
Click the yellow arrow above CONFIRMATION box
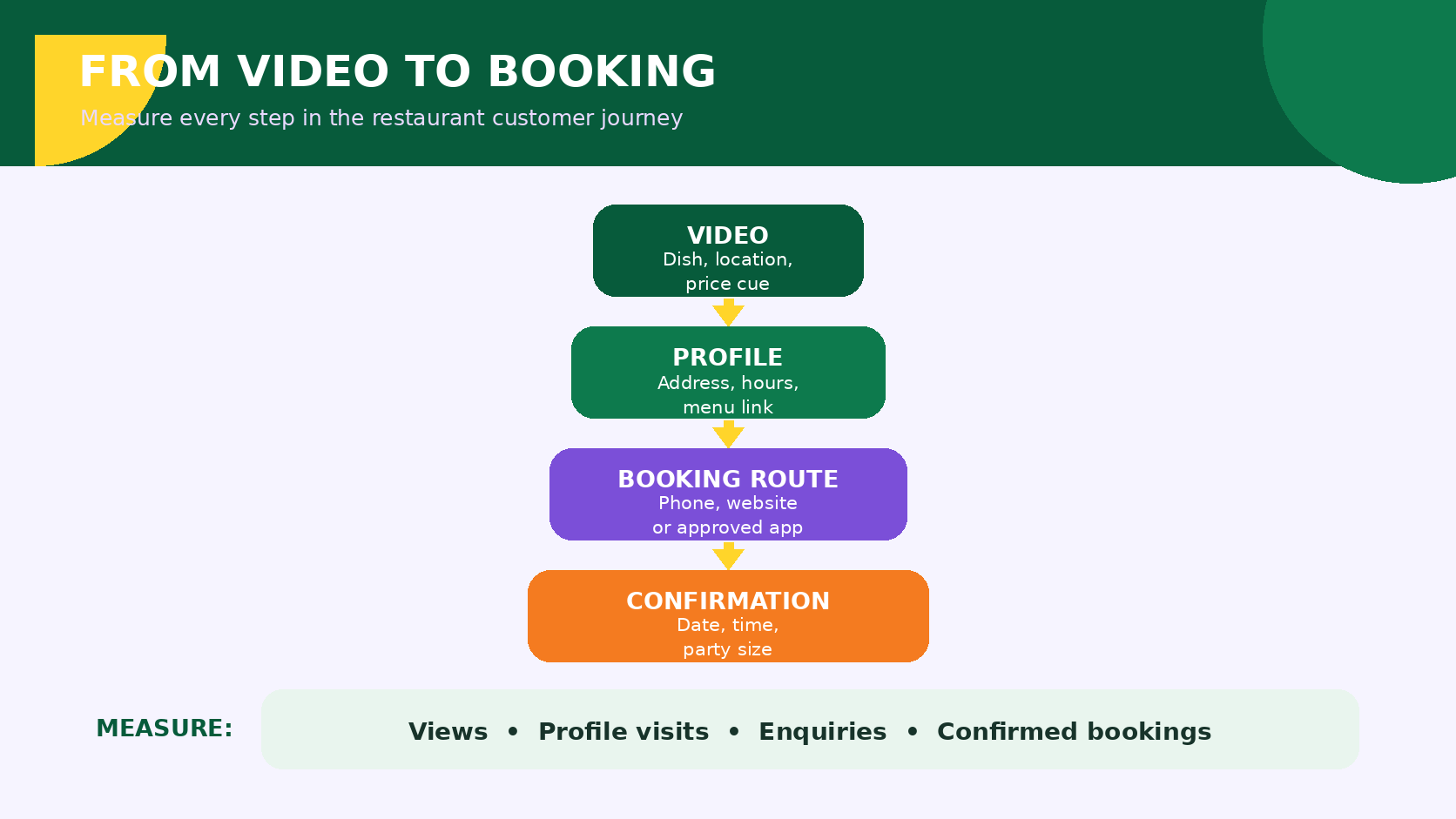(x=728, y=556)
